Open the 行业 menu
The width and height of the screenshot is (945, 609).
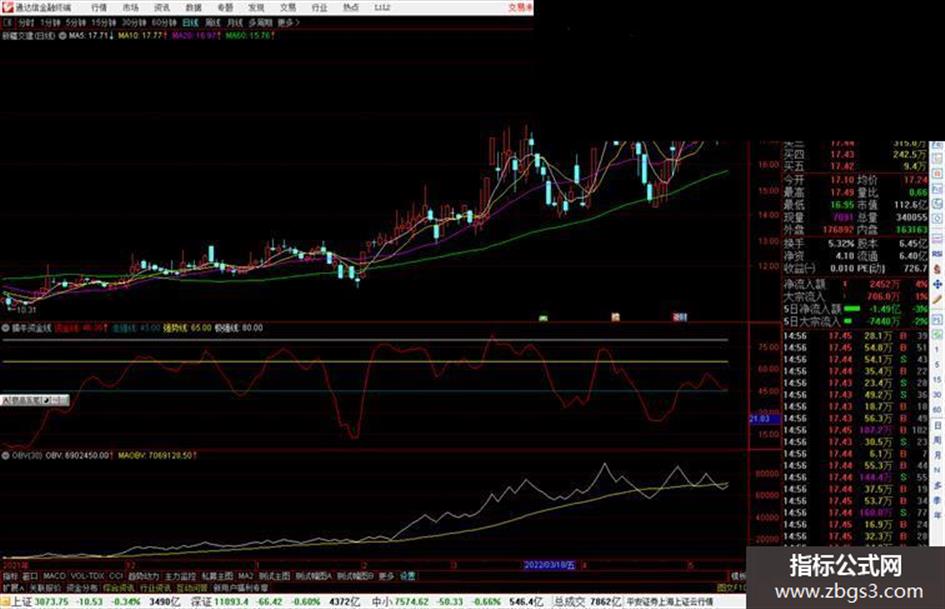click(319, 8)
